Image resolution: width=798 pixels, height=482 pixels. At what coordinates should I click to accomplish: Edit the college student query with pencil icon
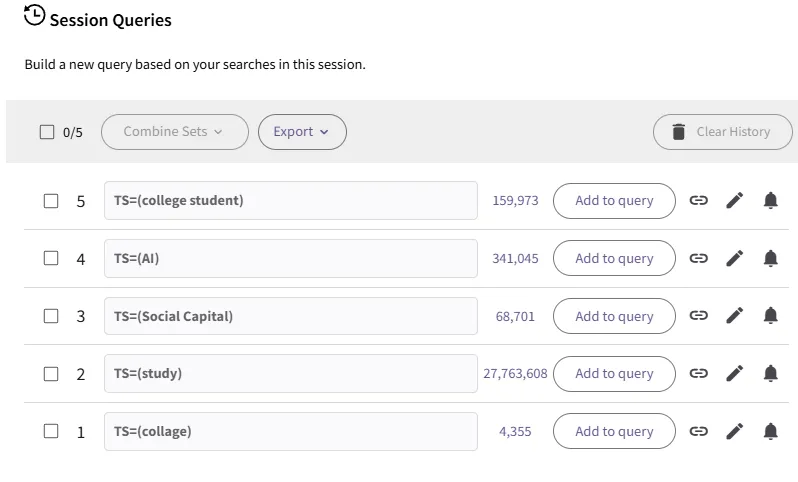735,201
